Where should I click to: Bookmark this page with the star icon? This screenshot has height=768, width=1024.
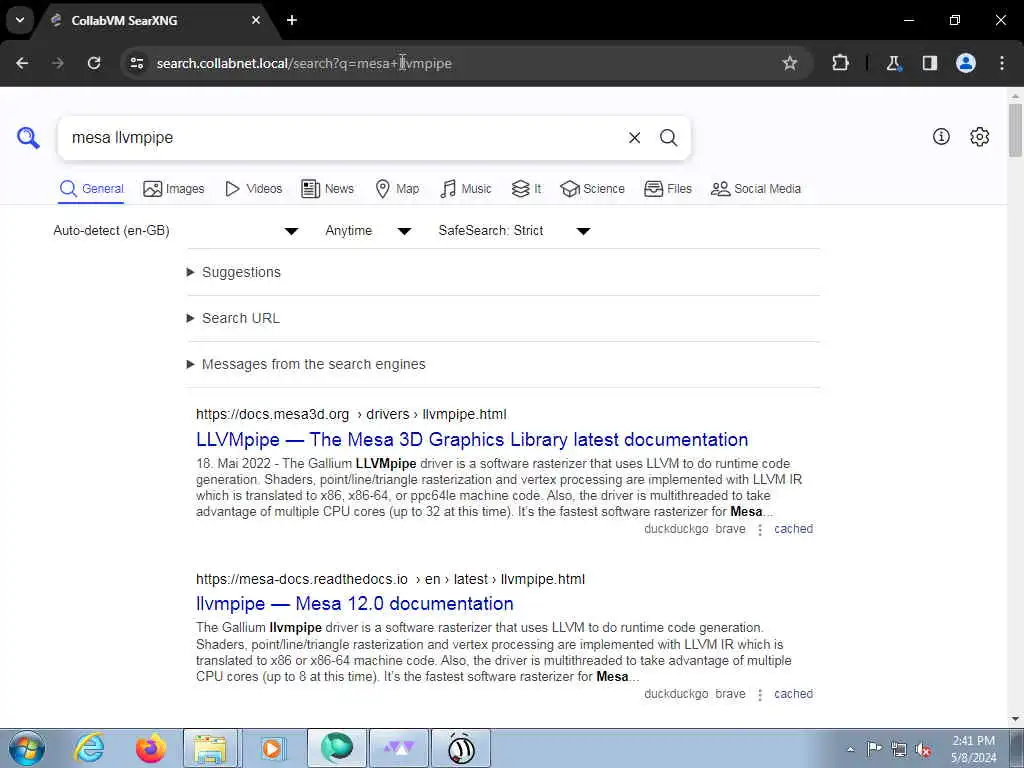pos(790,63)
